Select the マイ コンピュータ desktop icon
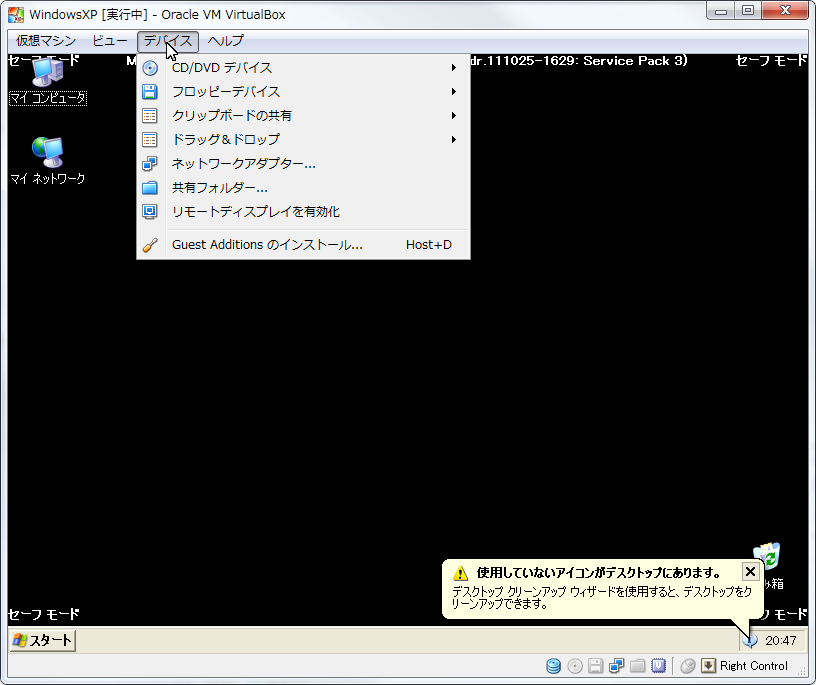Image resolution: width=816 pixels, height=685 pixels. 47,80
